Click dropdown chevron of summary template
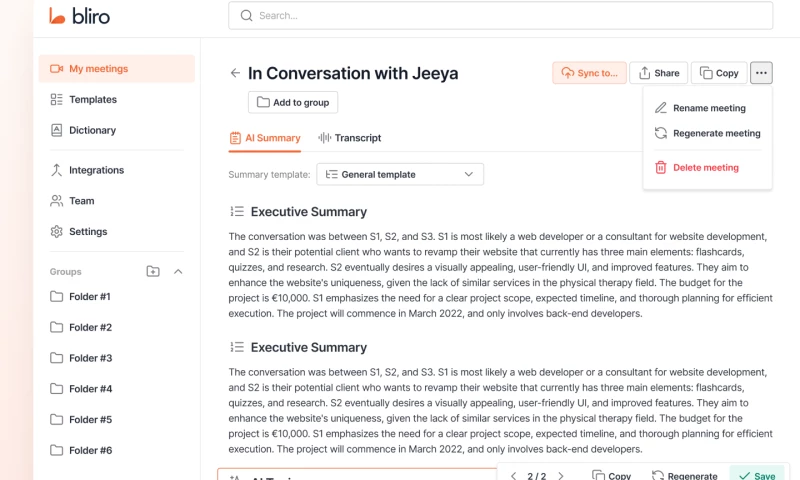Viewport: 800px width, 480px height. click(468, 174)
